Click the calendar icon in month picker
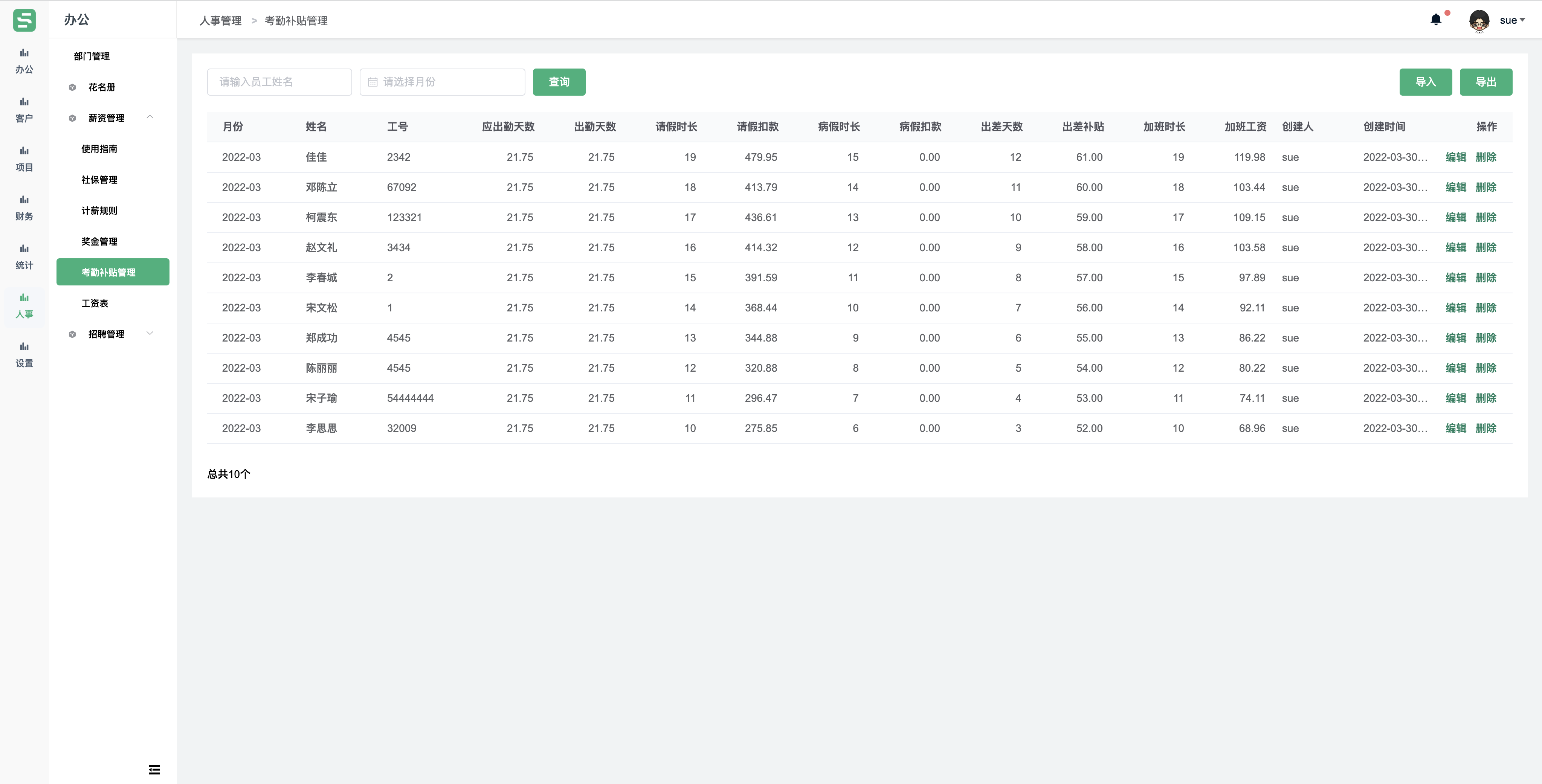The image size is (1542, 784). click(x=373, y=82)
